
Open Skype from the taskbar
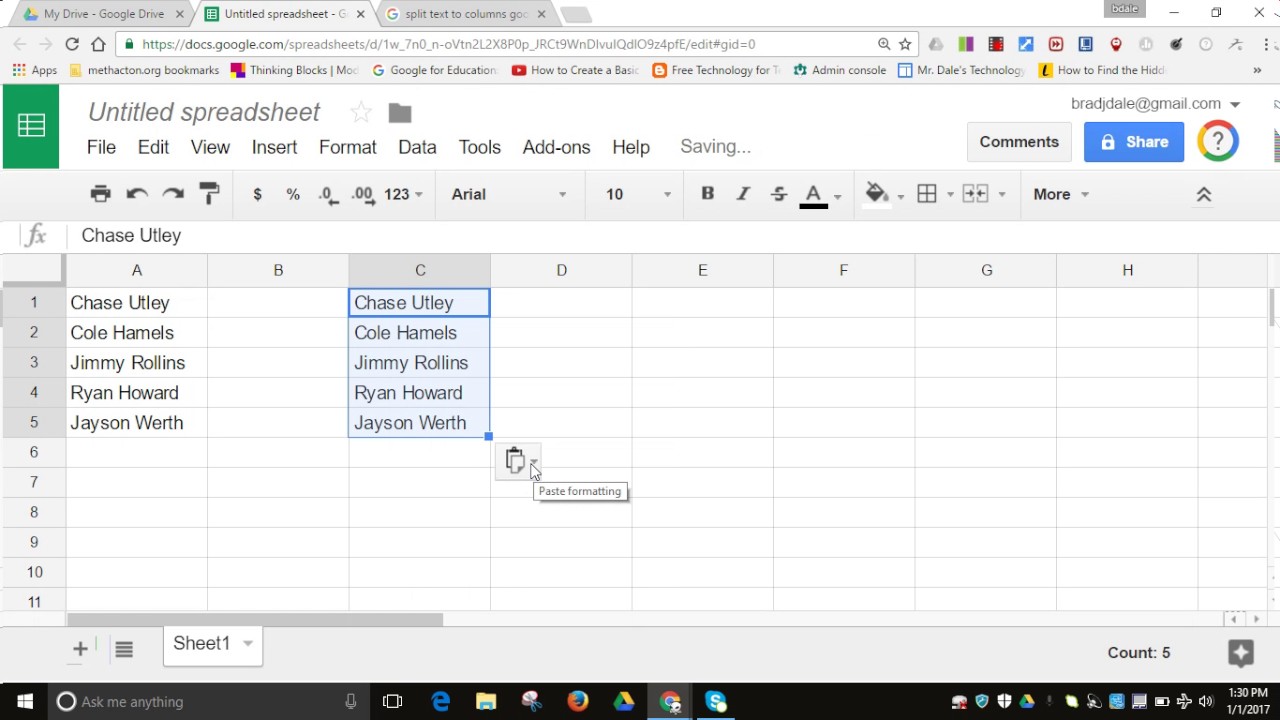click(x=716, y=701)
